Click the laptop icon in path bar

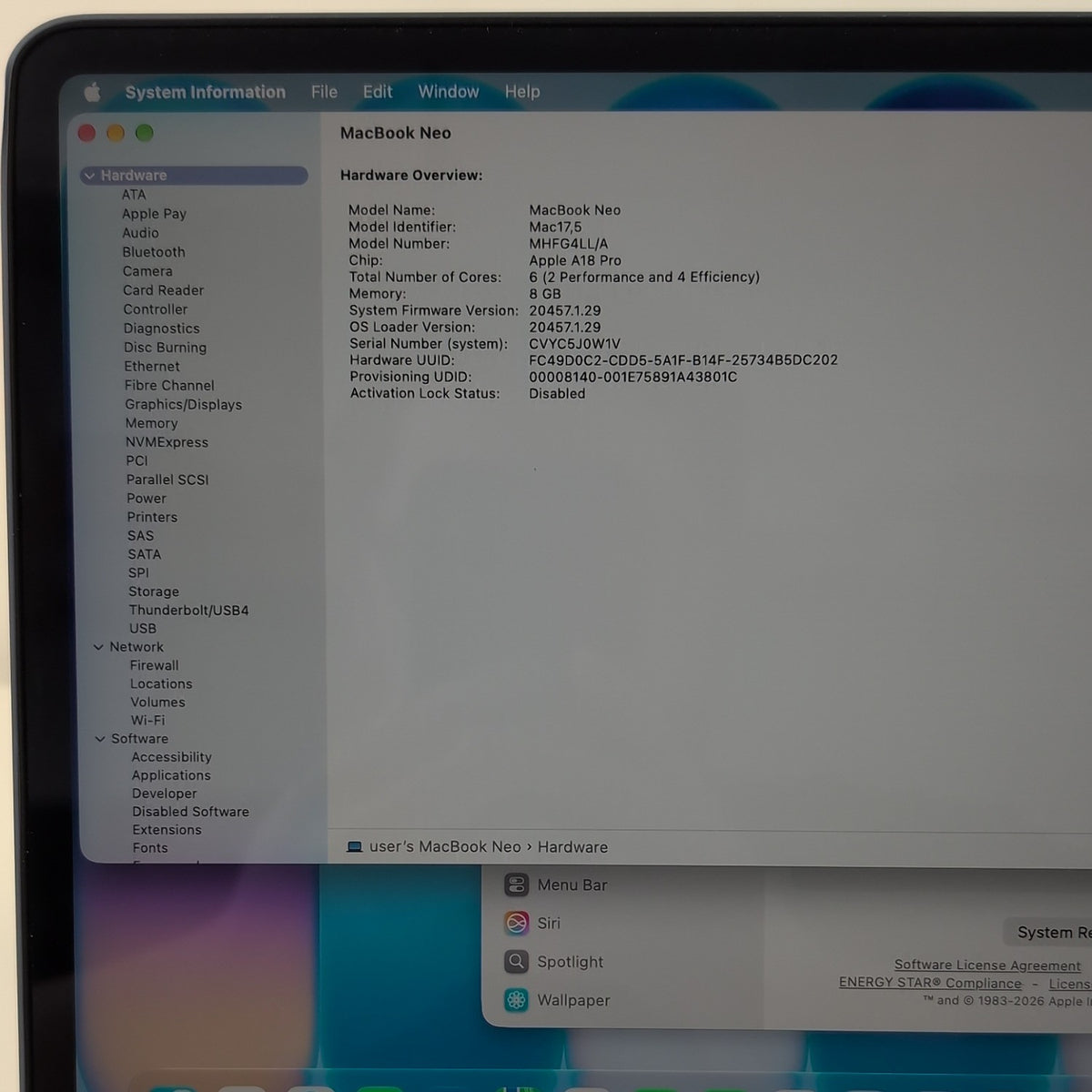point(355,847)
